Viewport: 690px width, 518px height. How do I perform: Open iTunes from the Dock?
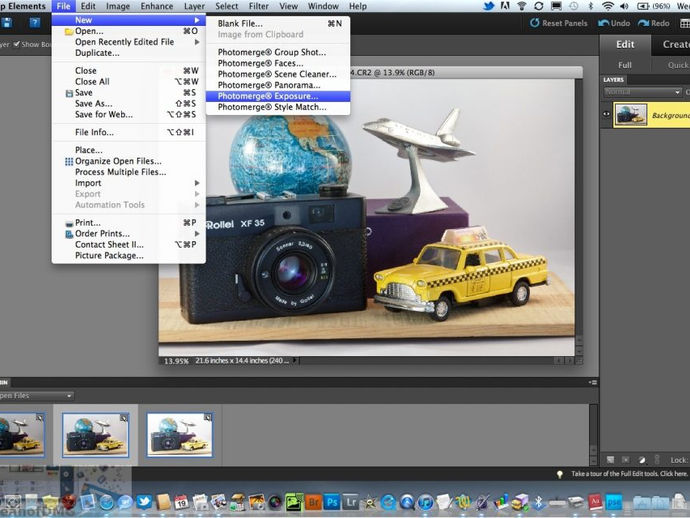click(426, 502)
